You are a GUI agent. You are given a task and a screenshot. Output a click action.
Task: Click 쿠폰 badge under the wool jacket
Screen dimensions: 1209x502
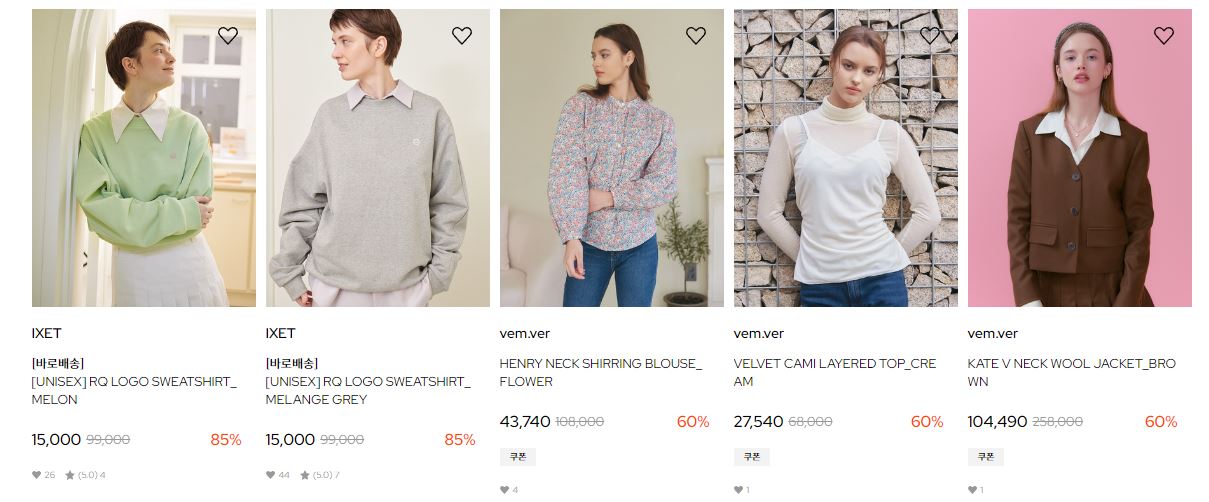(986, 457)
